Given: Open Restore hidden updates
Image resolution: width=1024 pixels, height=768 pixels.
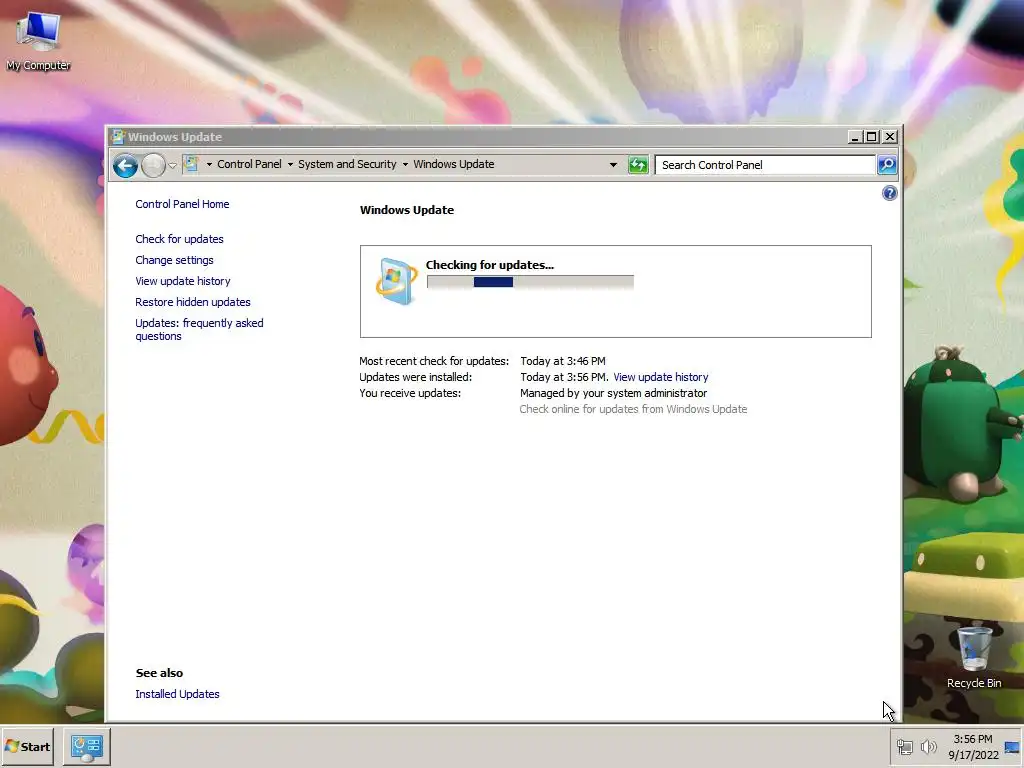Looking at the screenshot, I should [193, 302].
